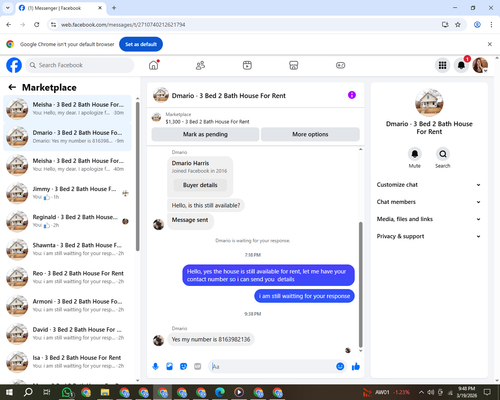Record a voice clip with the microphone icon
The width and height of the screenshot is (500, 400).
coord(155,367)
